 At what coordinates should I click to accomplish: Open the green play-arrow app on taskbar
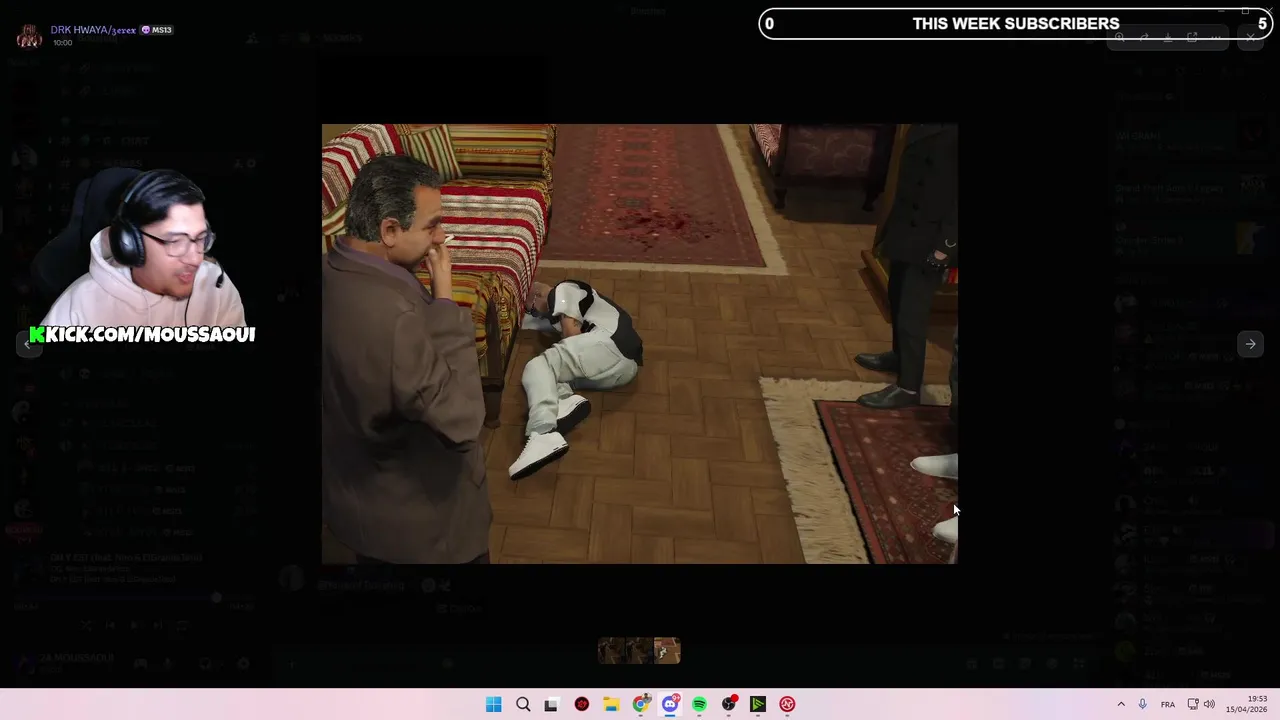pos(758,704)
